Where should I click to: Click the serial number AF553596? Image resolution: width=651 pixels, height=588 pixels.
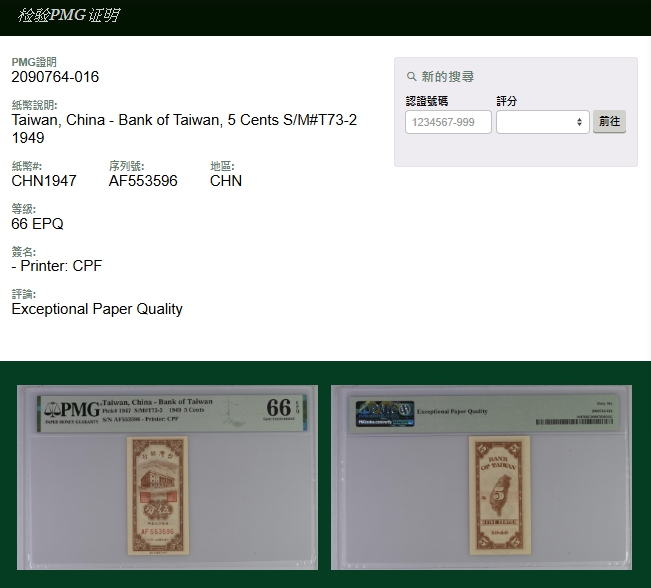click(143, 181)
